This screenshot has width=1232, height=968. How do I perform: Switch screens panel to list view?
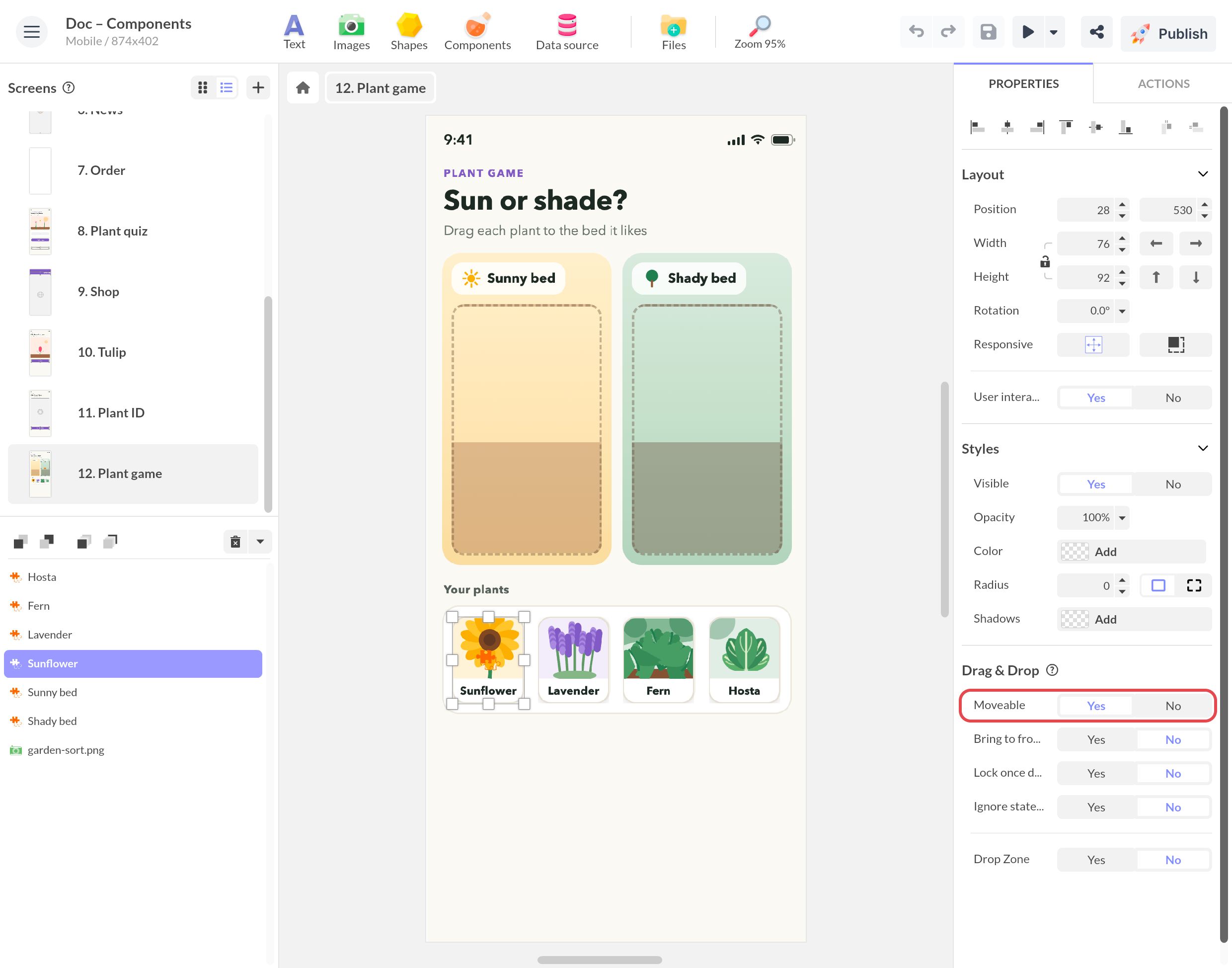click(227, 87)
